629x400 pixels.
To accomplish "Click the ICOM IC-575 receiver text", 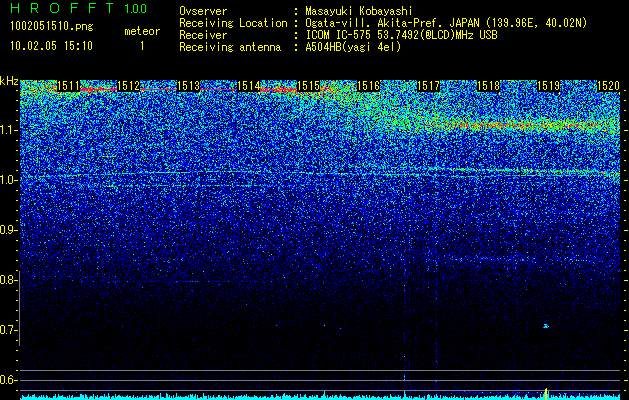I will (x=401, y=35).
